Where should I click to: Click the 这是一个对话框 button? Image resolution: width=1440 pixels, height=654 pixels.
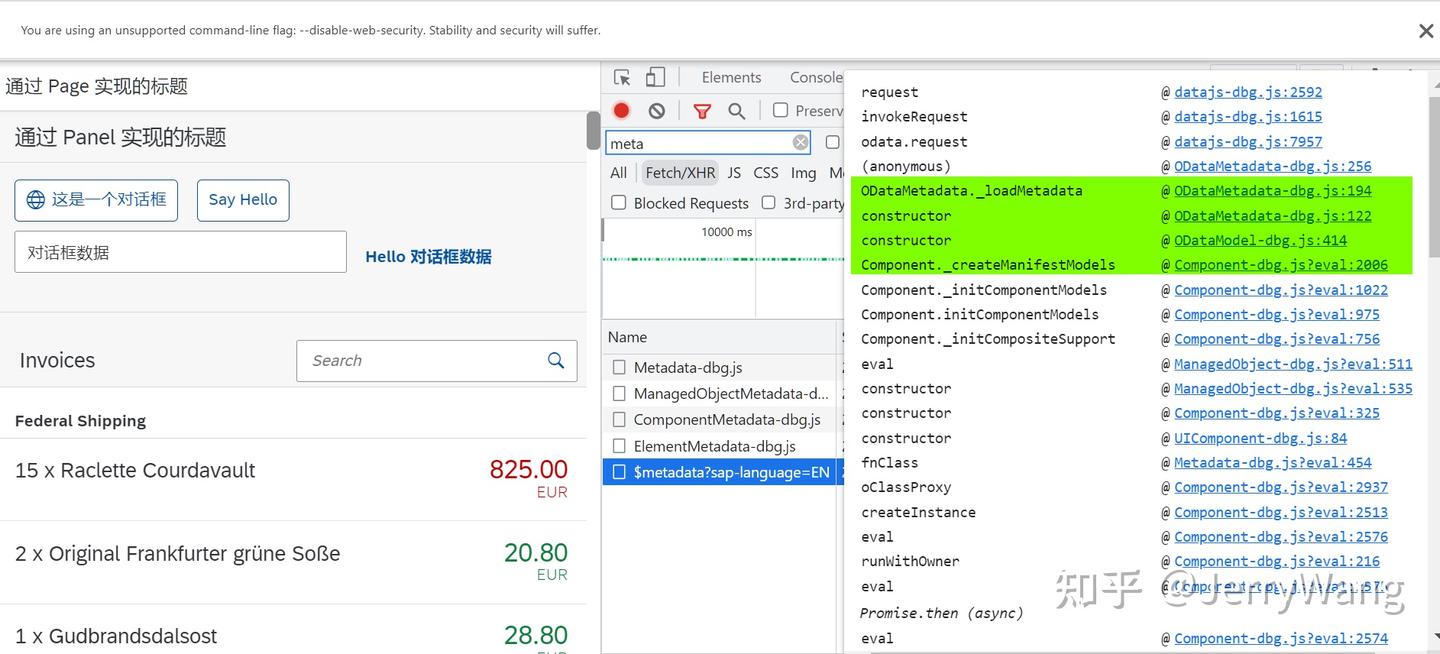point(96,200)
